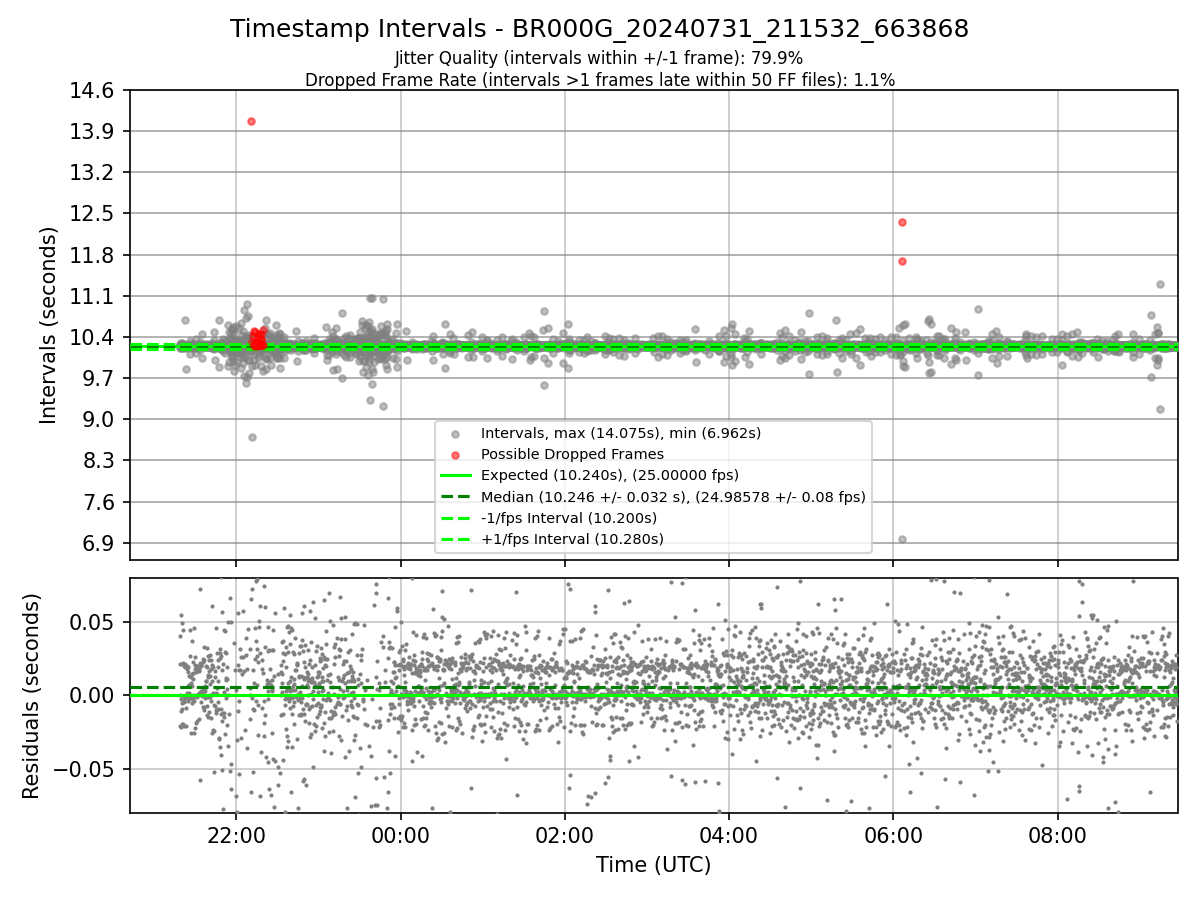This screenshot has height=900, width=1200.
Task: Click the 02:00 x-axis tick label
Action: [x=565, y=834]
